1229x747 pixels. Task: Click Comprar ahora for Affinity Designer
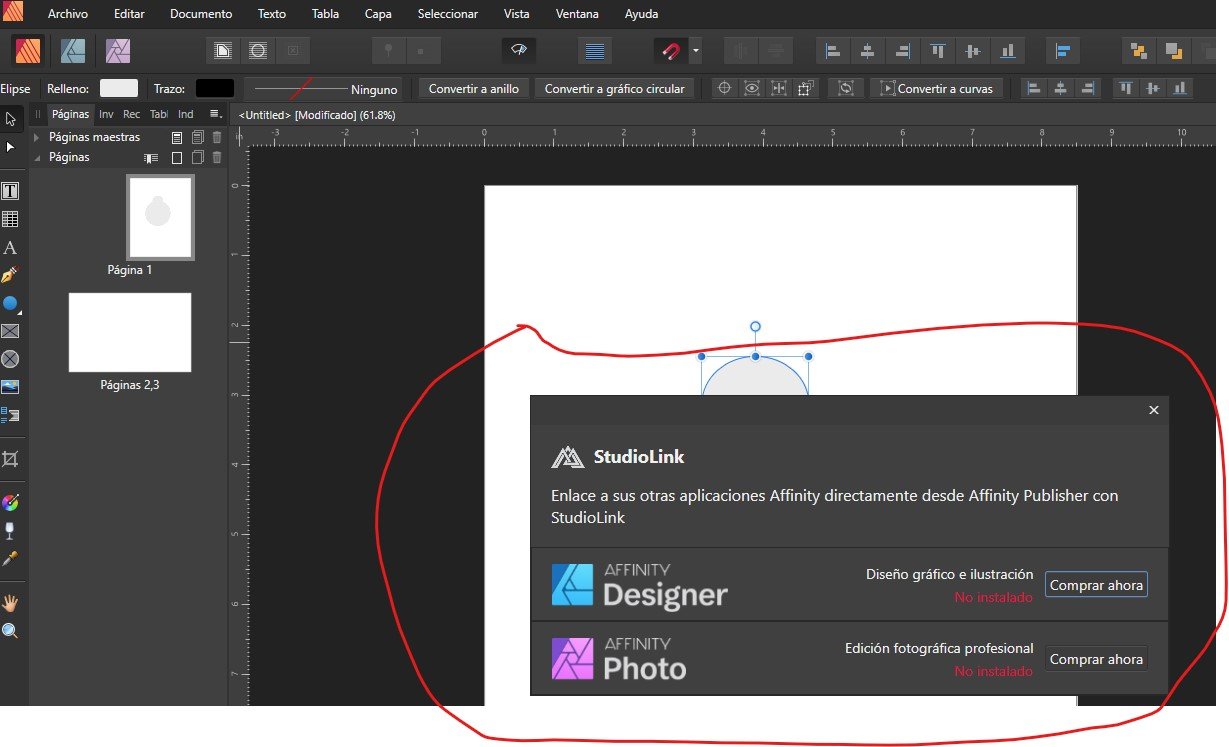tap(1096, 585)
